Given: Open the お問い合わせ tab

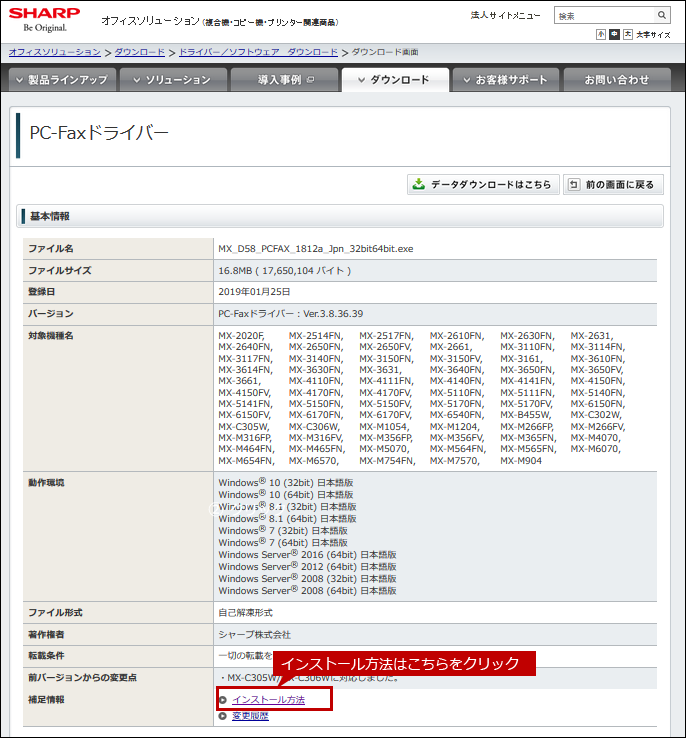Looking at the screenshot, I should (617, 80).
